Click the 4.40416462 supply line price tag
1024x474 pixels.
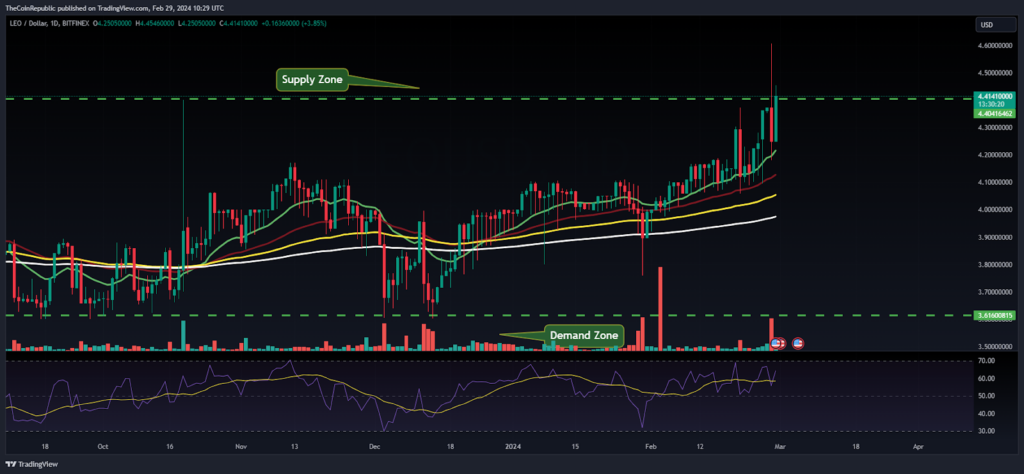click(x=995, y=114)
